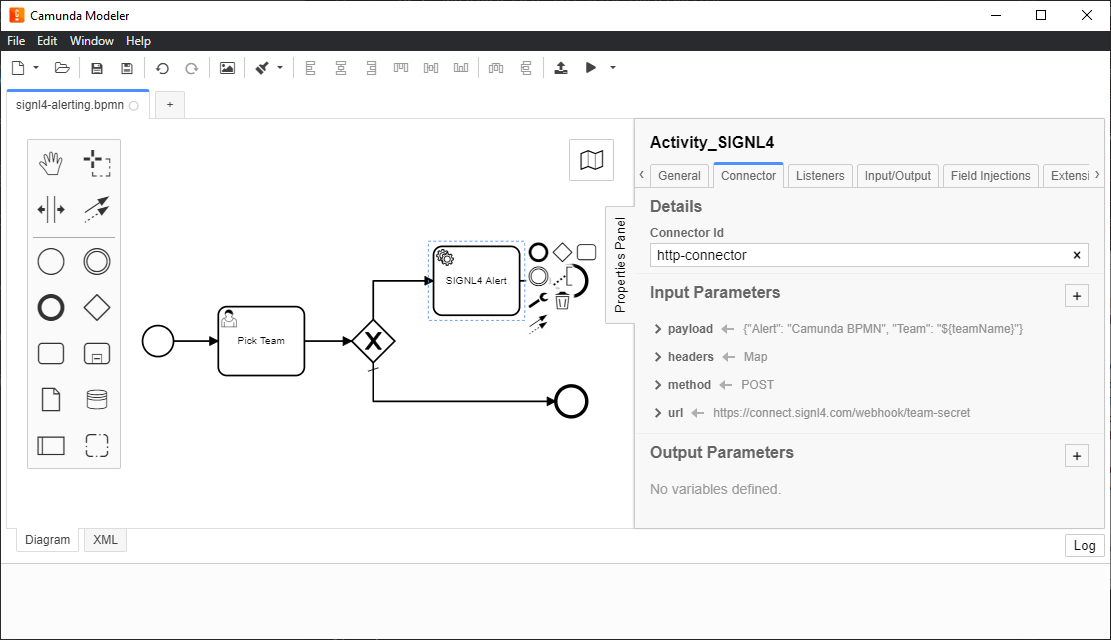Create a new file with toolbar icon
Viewport: 1111px width, 640px height.
18,68
